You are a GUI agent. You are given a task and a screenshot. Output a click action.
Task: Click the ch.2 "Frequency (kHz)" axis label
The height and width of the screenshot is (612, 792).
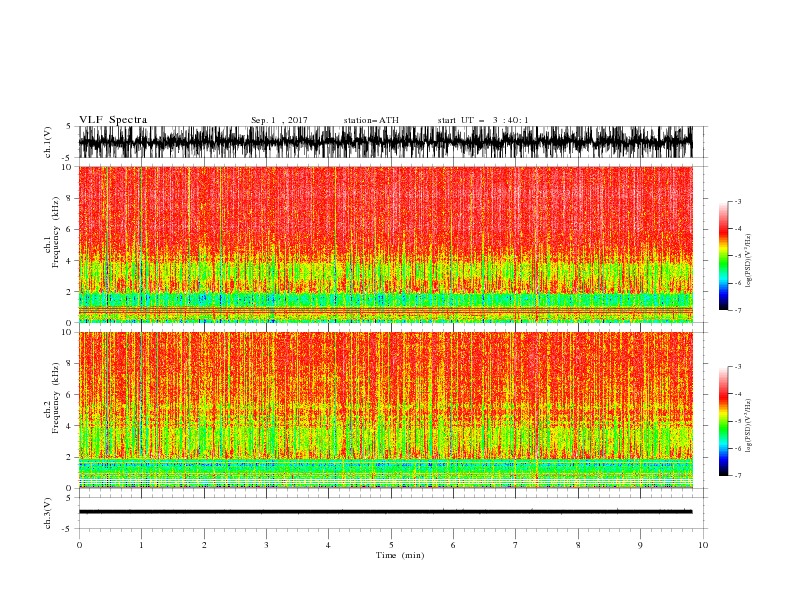click(x=56, y=398)
